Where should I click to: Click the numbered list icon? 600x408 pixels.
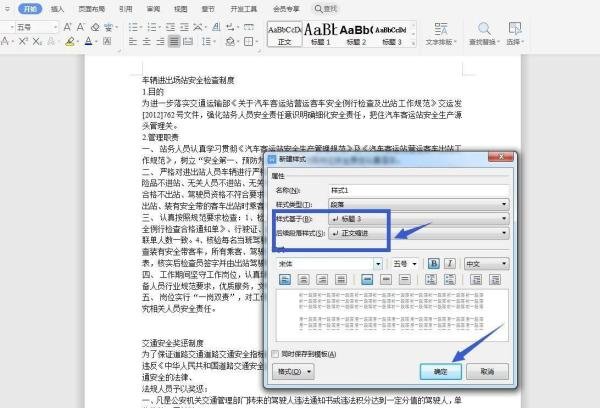click(152, 27)
